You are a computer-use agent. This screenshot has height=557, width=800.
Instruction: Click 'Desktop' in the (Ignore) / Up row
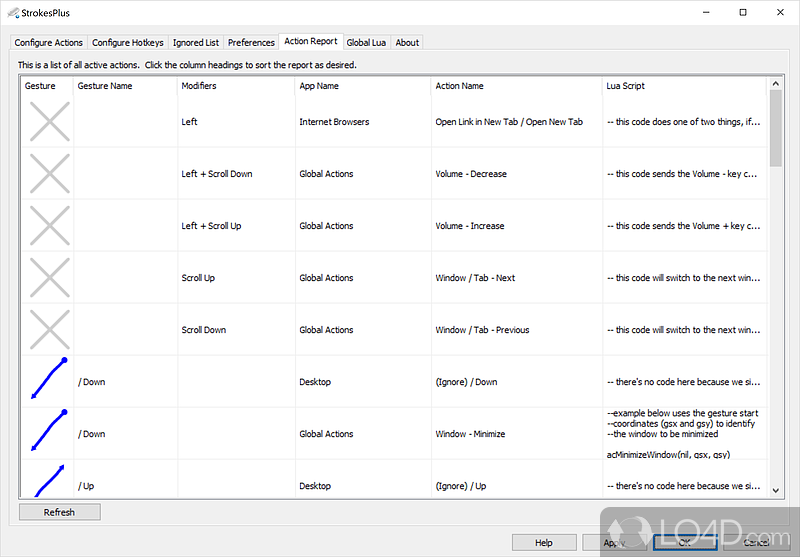315,486
